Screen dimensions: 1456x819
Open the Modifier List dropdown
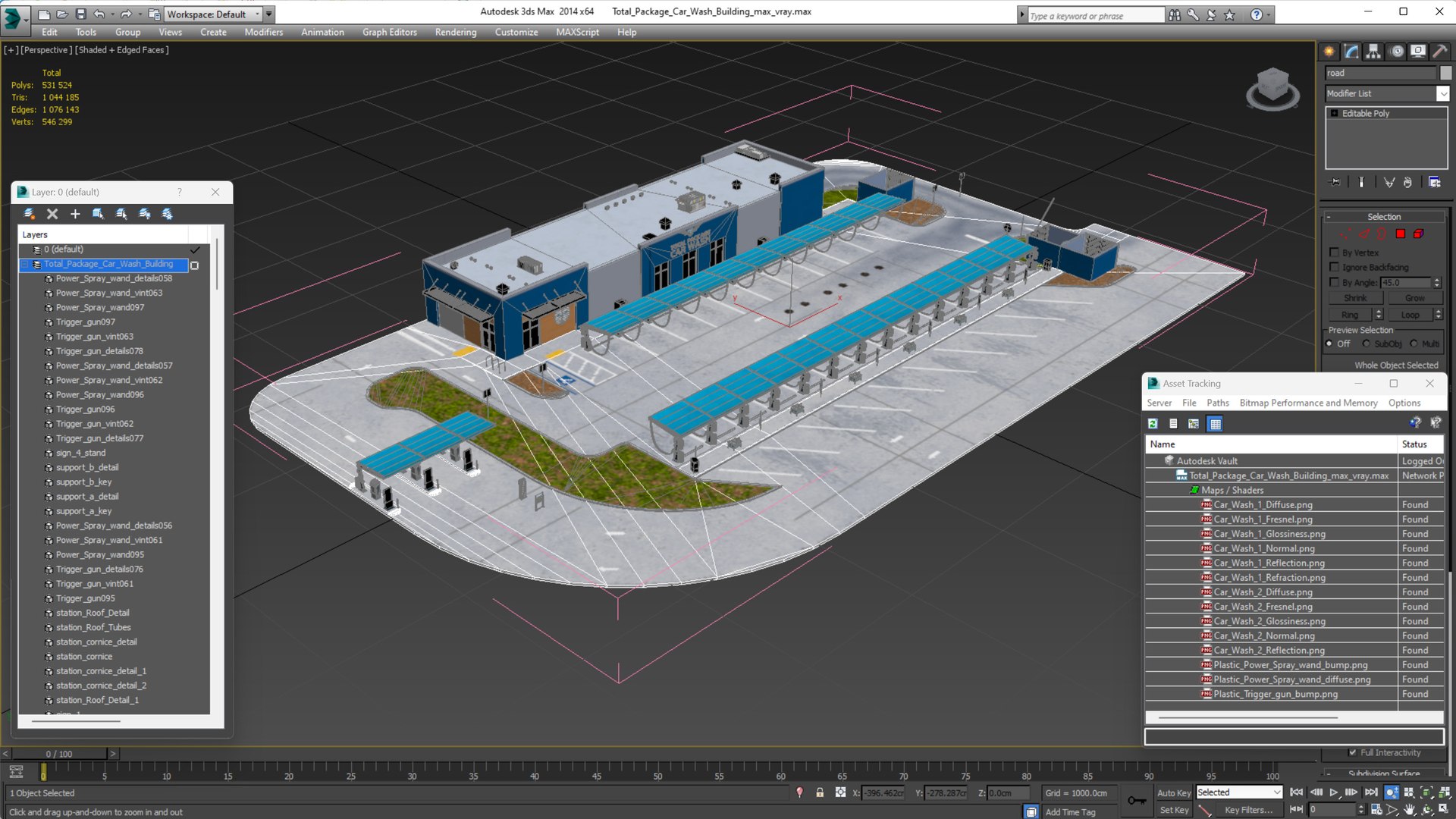pyautogui.click(x=1442, y=93)
